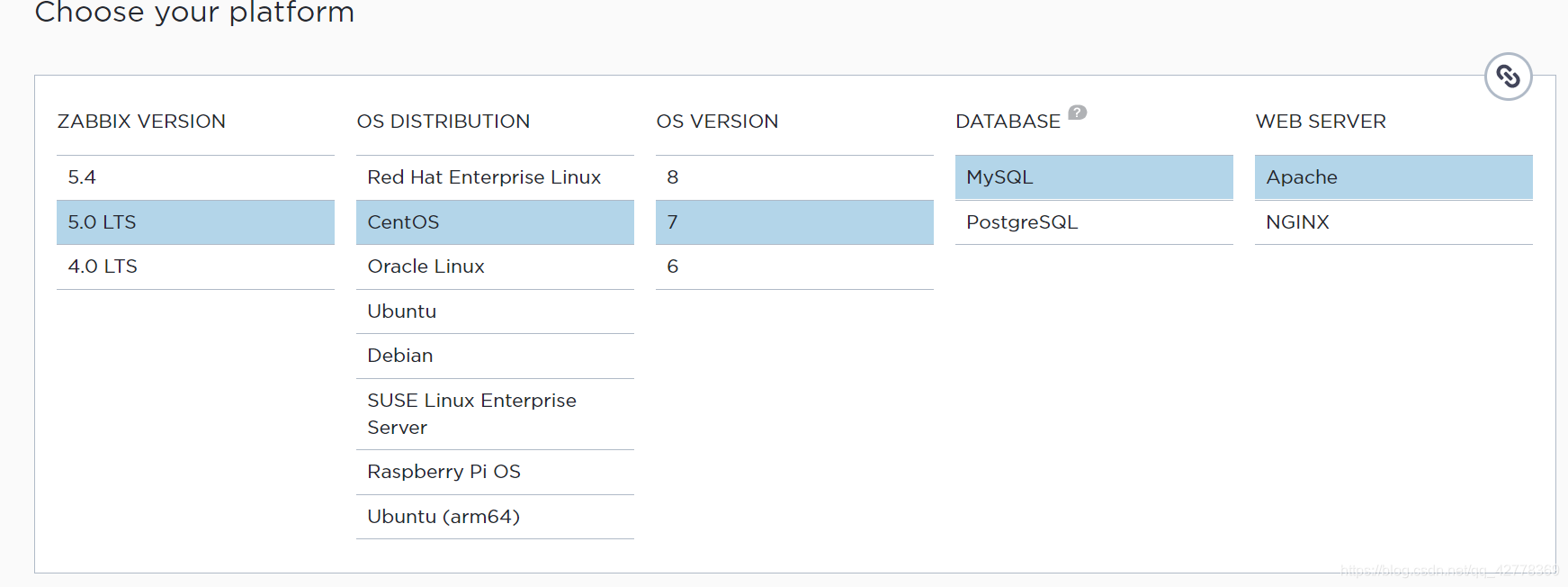Choose Red Hat Enterprise Linux distribution

click(x=495, y=177)
